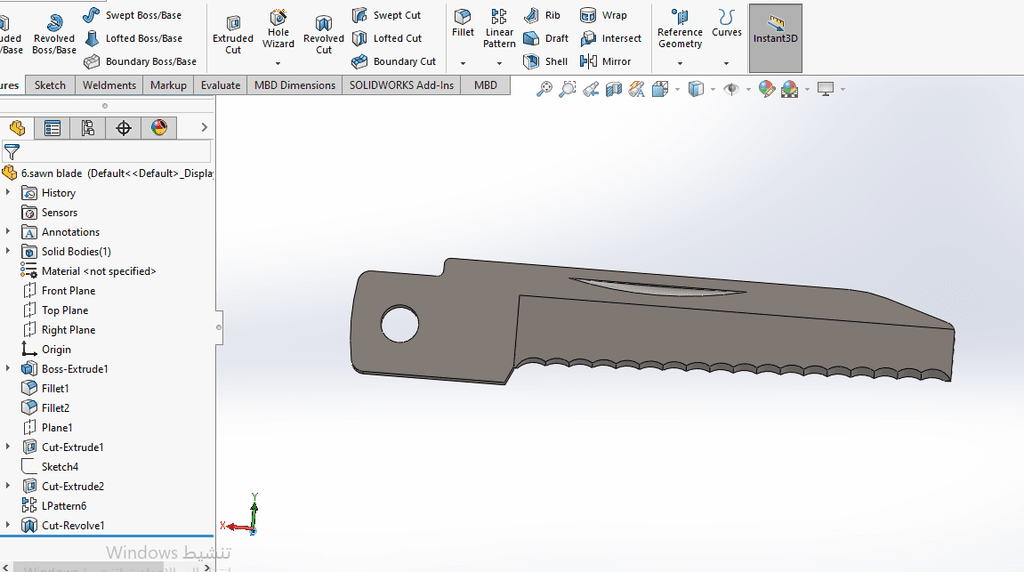The width and height of the screenshot is (1024, 572).
Task: Switch to the SOLIDWORKS Add-Ins tab
Action: pos(402,86)
